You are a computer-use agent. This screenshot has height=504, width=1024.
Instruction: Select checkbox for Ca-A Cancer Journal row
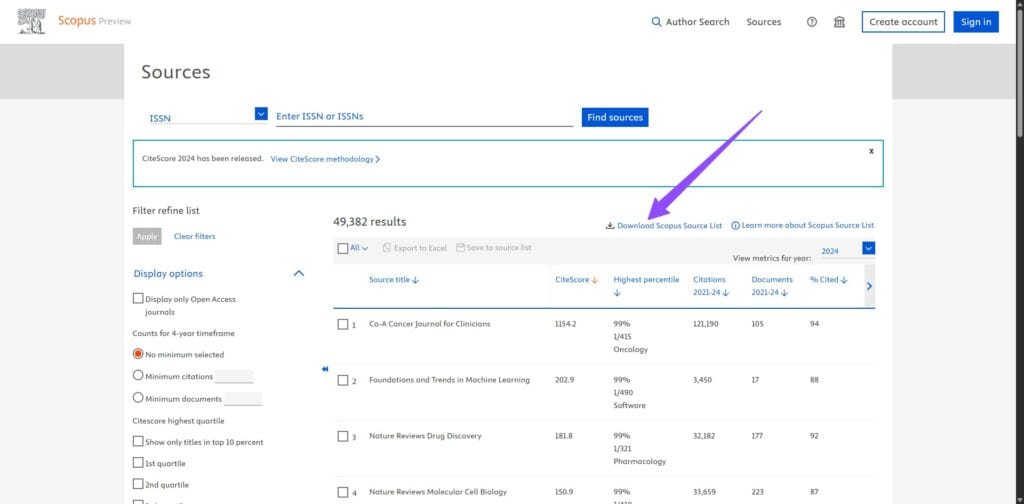tap(343, 324)
